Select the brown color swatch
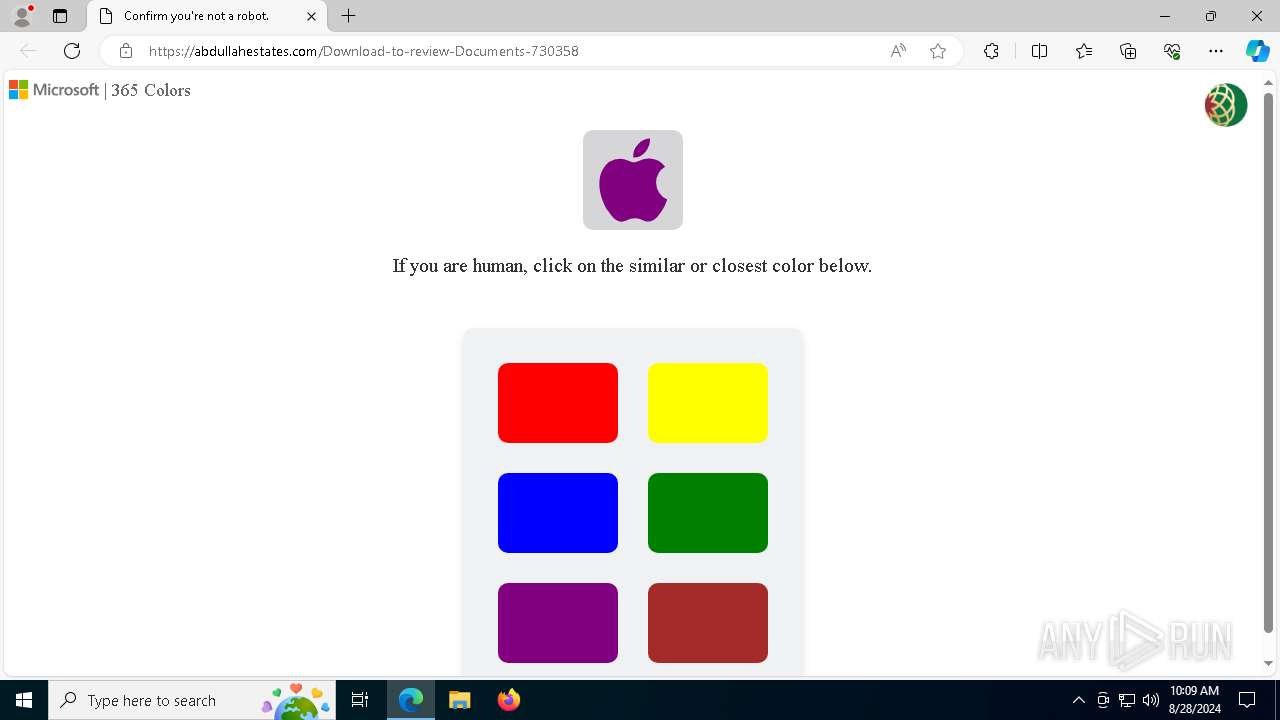Viewport: 1280px width, 720px height. 708,623
